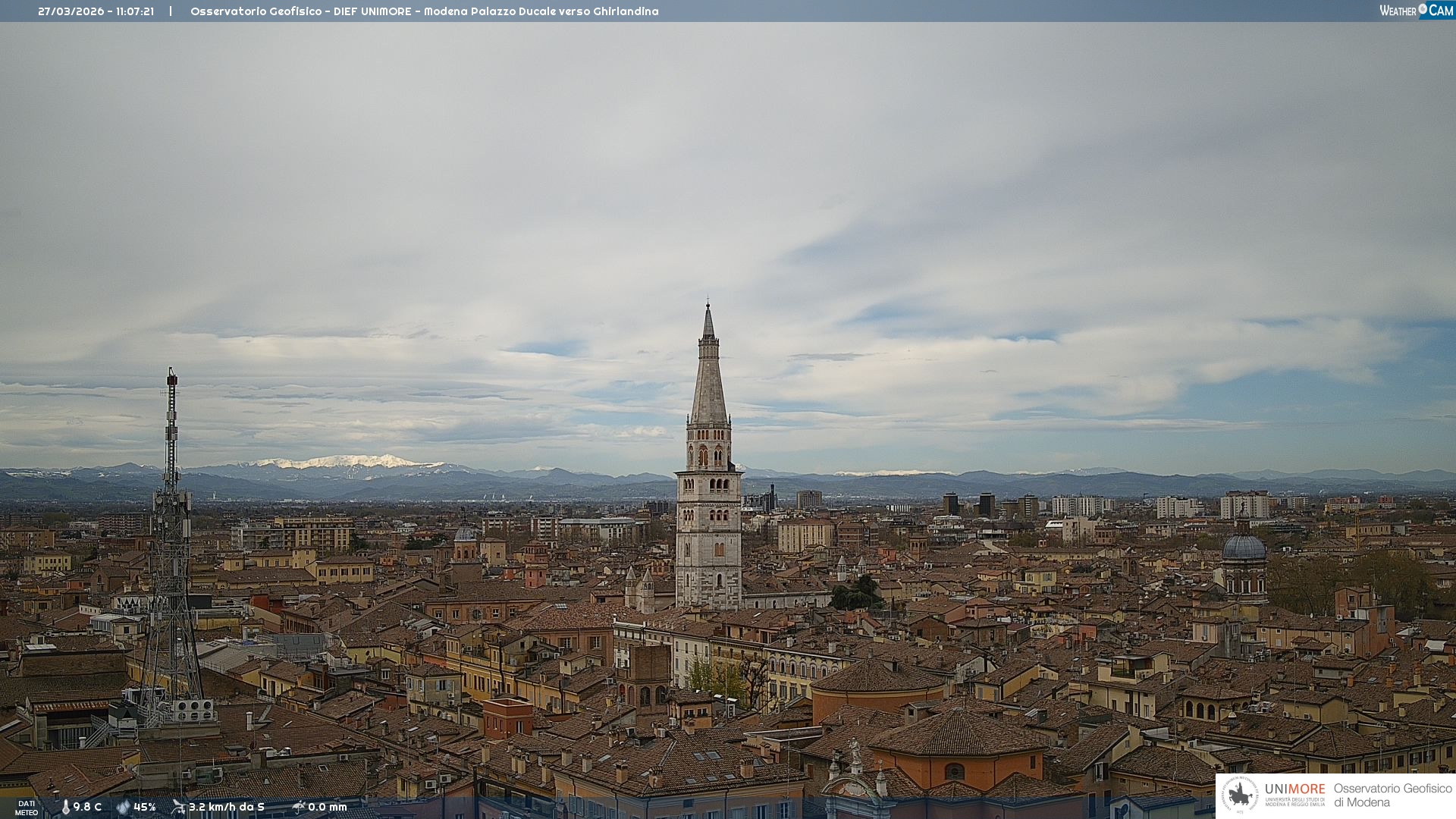Click the 45% humidity value
The image size is (1456, 819).
pyautogui.click(x=145, y=807)
